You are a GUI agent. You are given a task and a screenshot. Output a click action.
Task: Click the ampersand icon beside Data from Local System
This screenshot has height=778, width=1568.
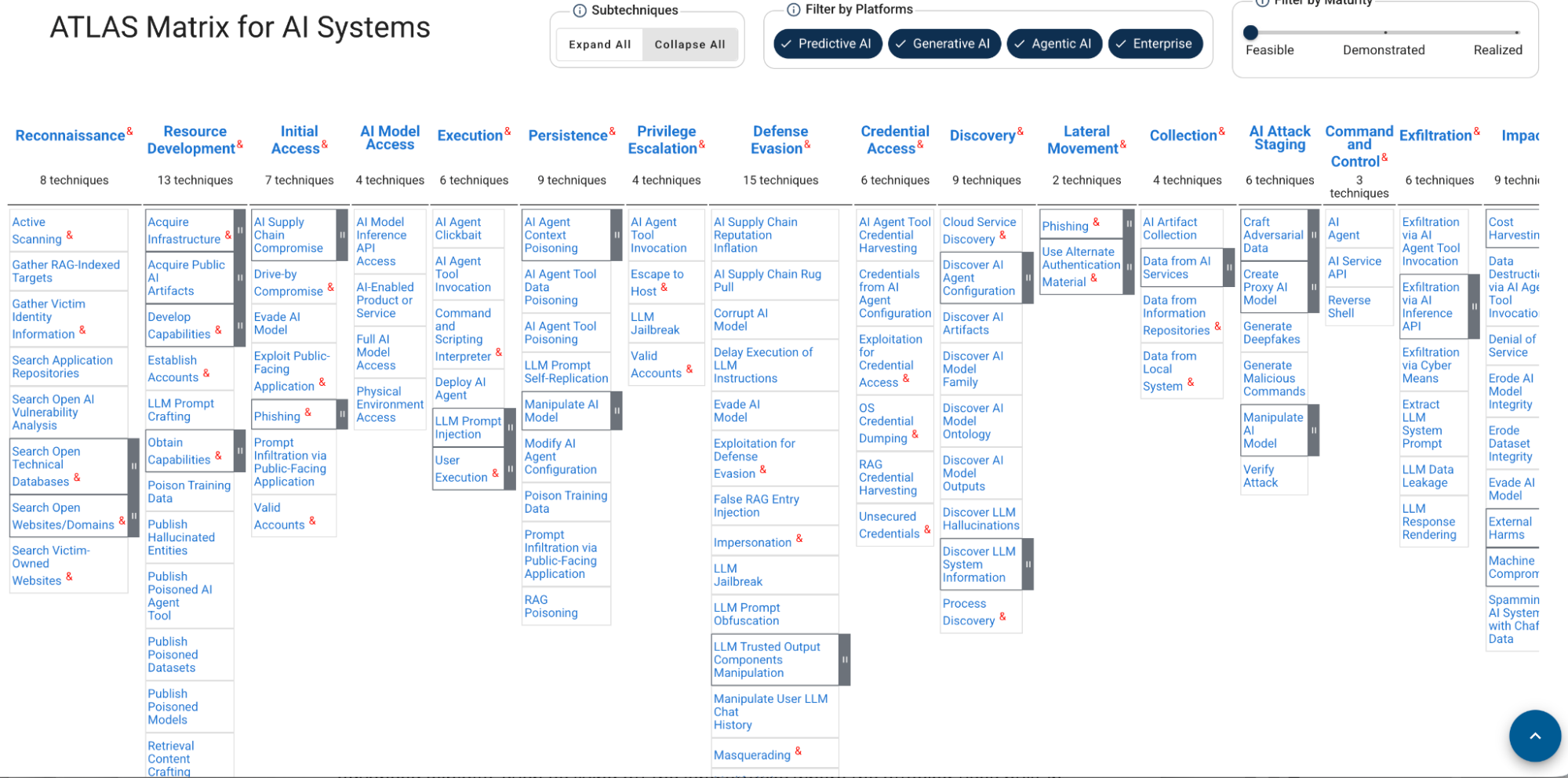1190,382
